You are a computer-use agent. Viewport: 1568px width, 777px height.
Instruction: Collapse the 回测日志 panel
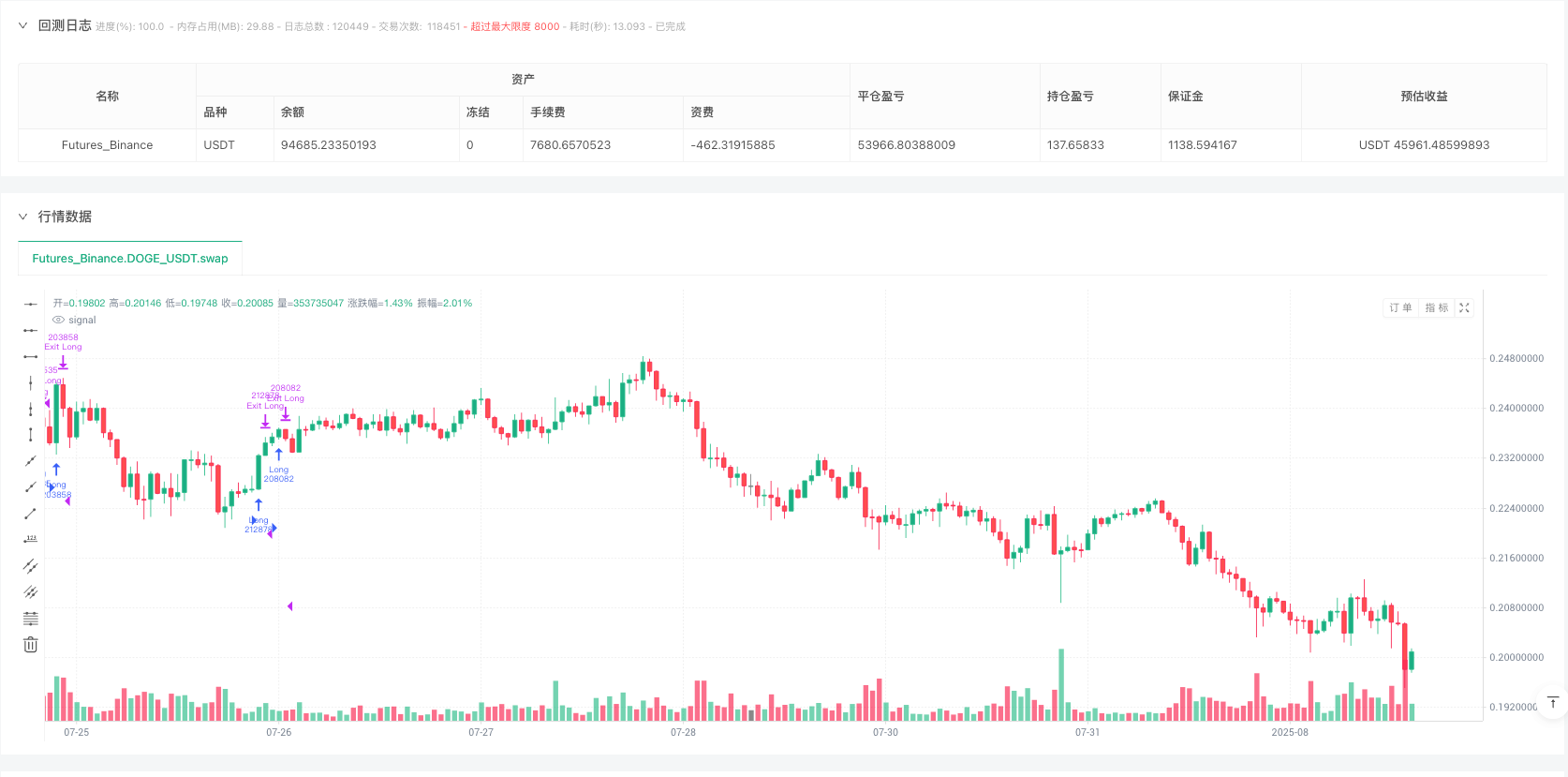(x=22, y=25)
